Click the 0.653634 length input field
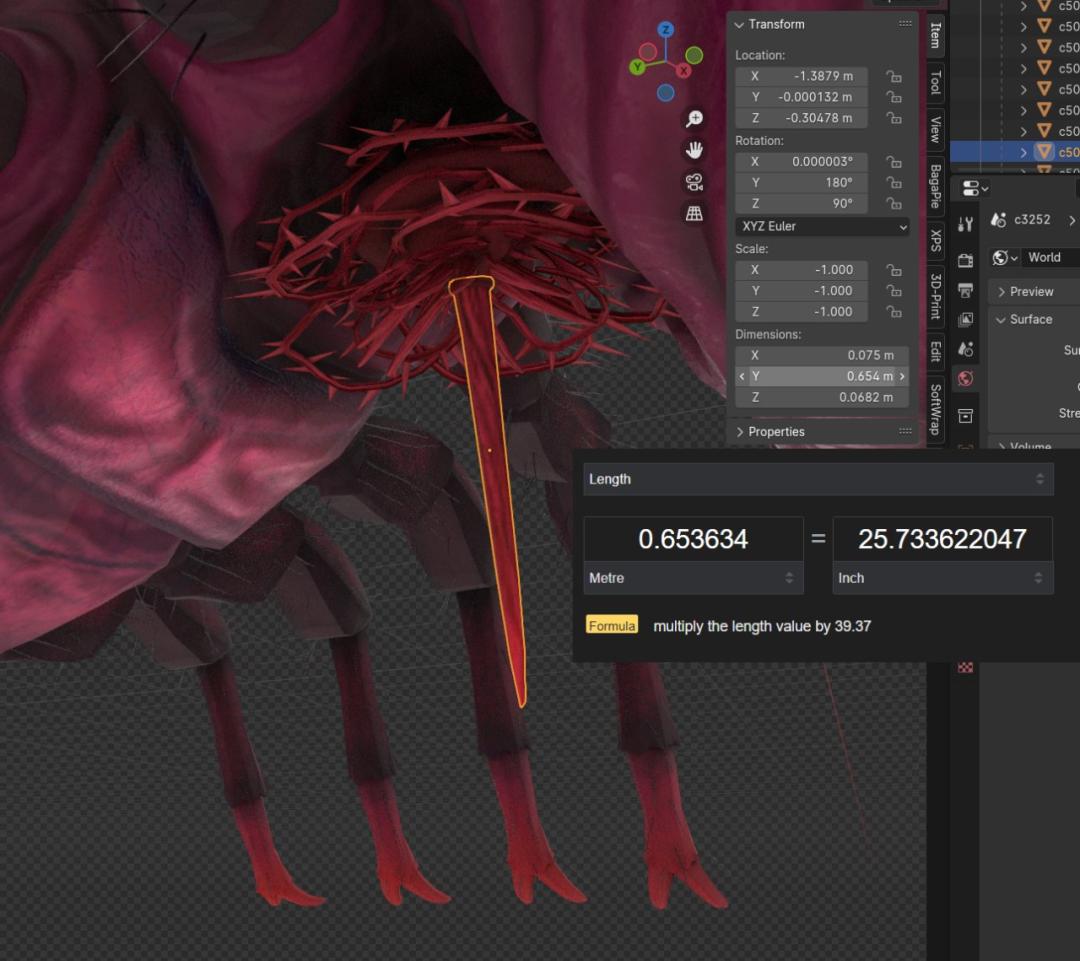The image size is (1080, 961). point(693,539)
